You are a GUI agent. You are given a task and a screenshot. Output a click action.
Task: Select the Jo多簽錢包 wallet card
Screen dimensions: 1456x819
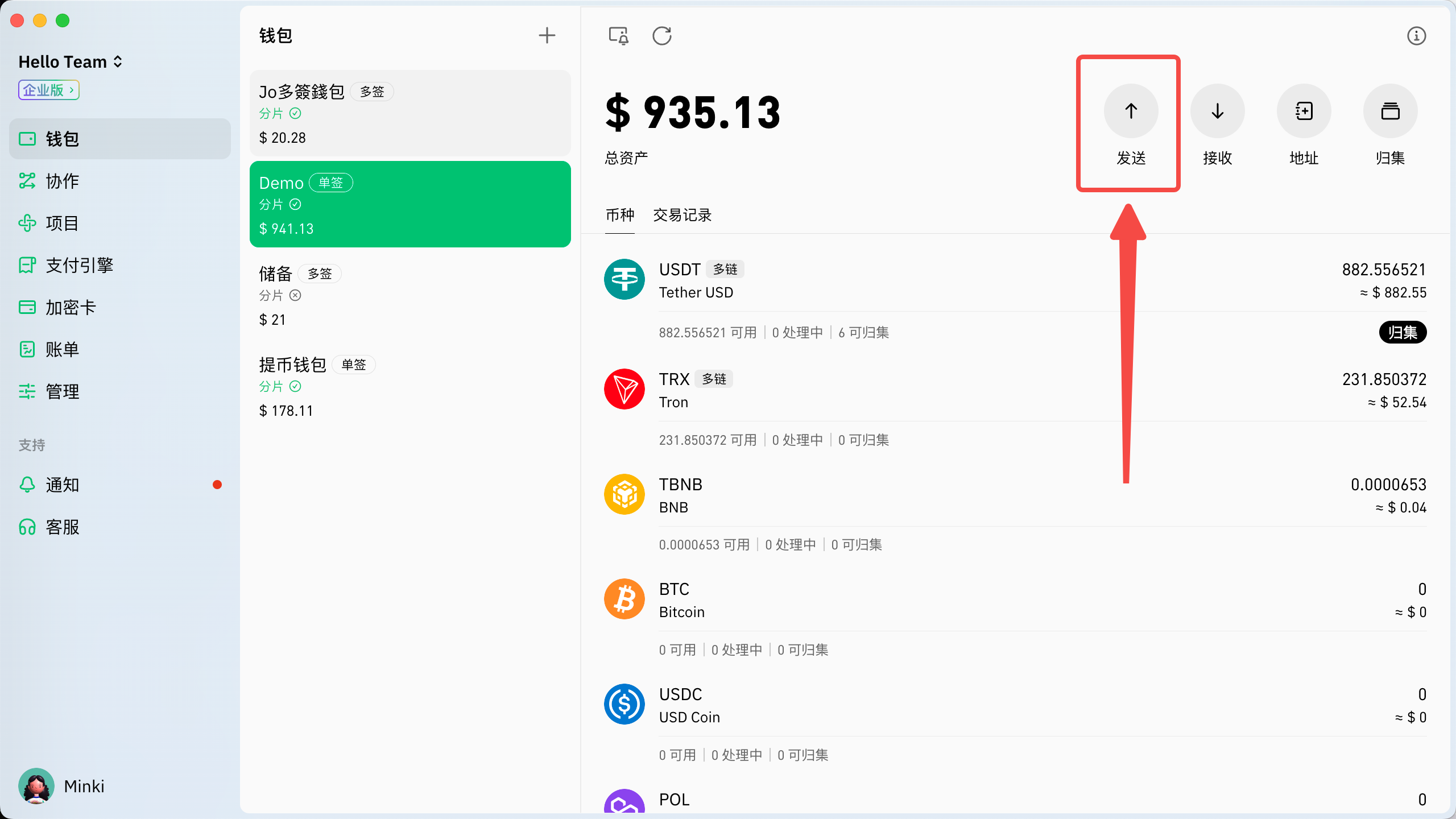(x=409, y=113)
